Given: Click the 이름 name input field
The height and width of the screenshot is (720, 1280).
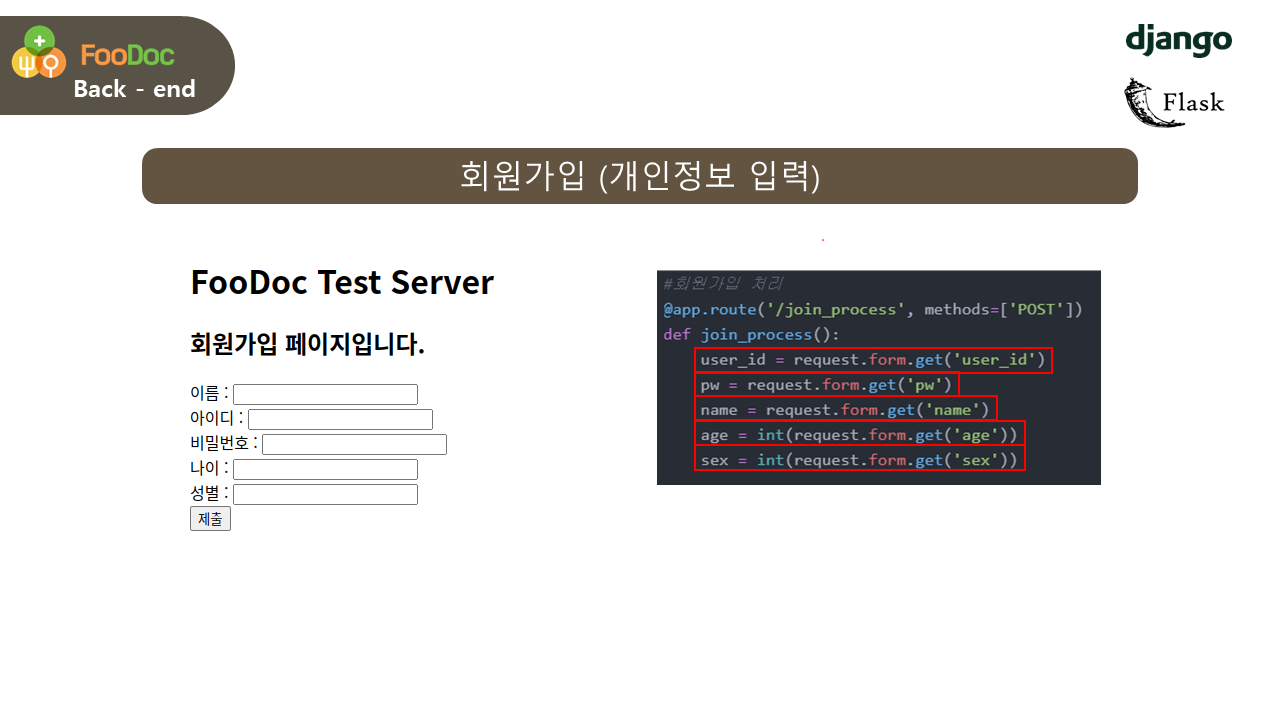Looking at the screenshot, I should pos(325,394).
